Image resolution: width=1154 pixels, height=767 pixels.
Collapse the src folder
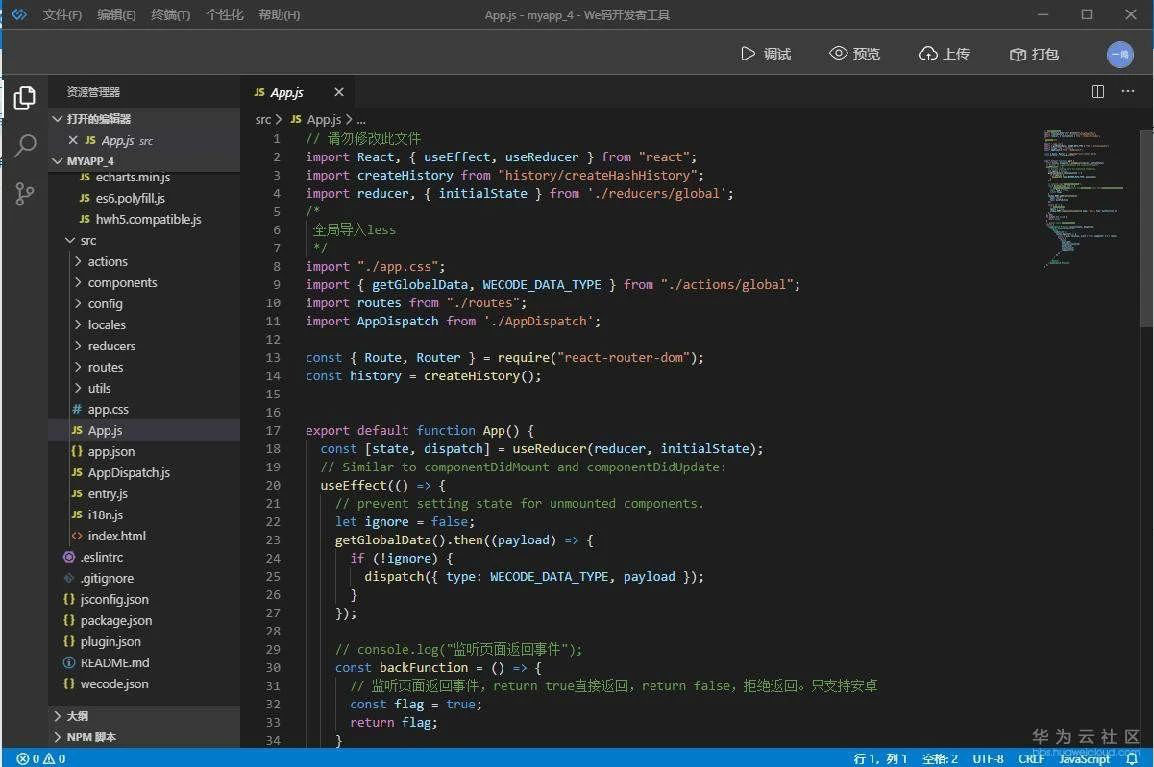70,241
